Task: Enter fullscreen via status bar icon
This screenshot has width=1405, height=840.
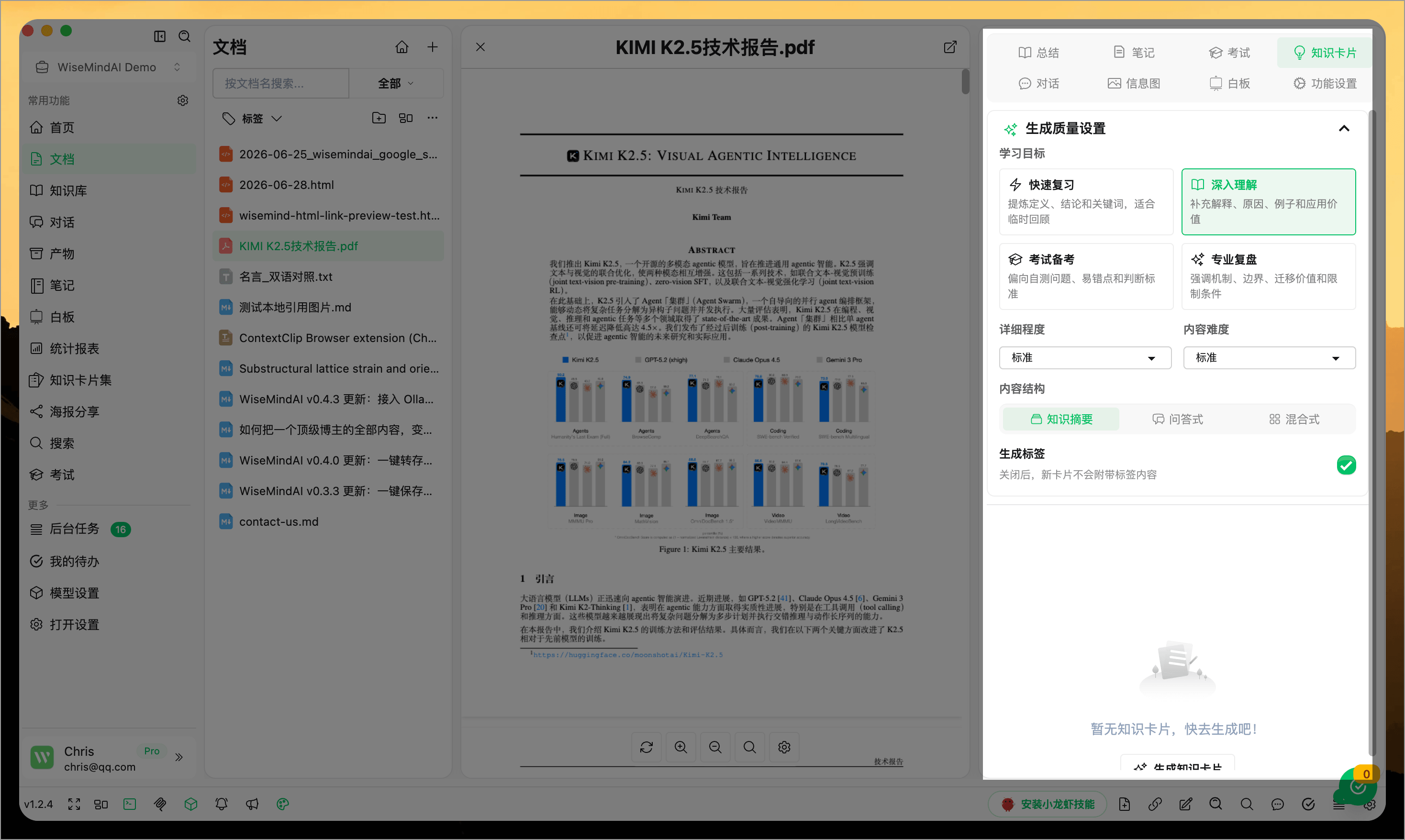Action: pos(74,804)
